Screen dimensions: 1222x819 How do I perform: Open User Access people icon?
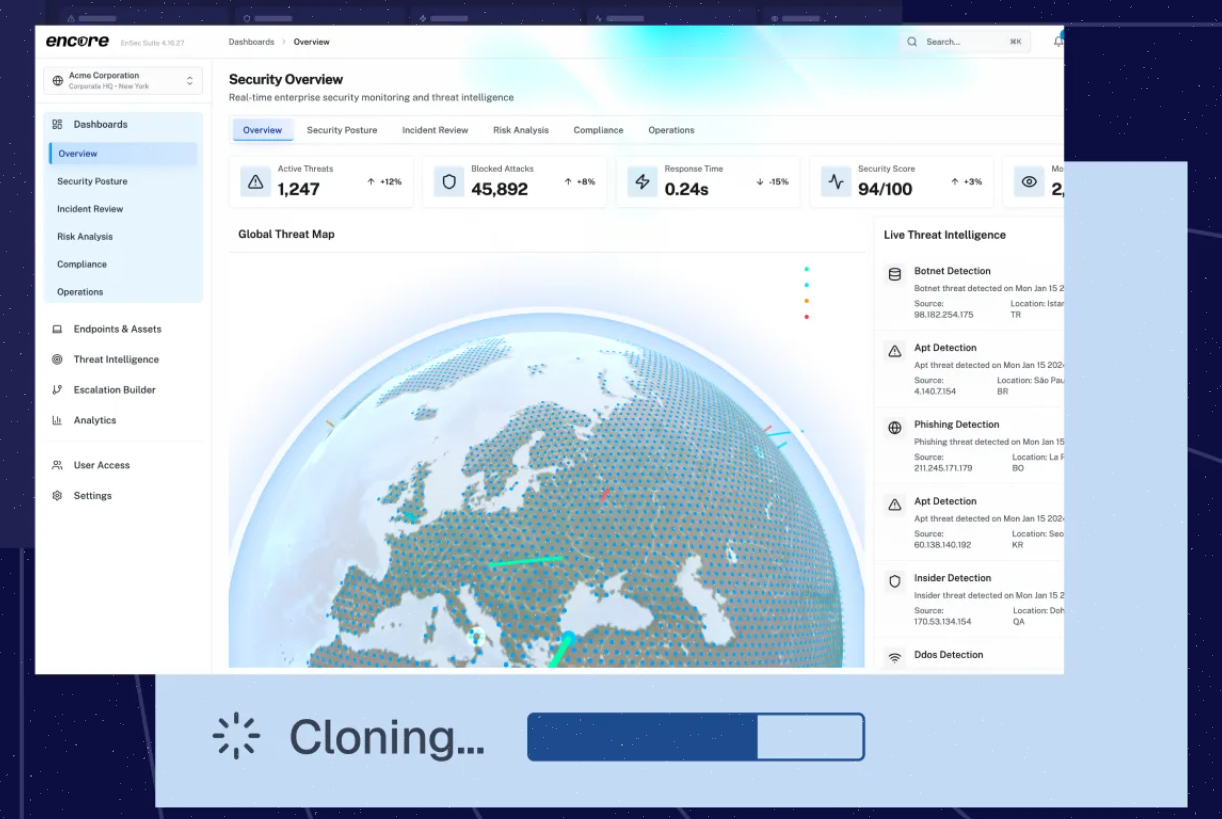pyautogui.click(x=57, y=465)
